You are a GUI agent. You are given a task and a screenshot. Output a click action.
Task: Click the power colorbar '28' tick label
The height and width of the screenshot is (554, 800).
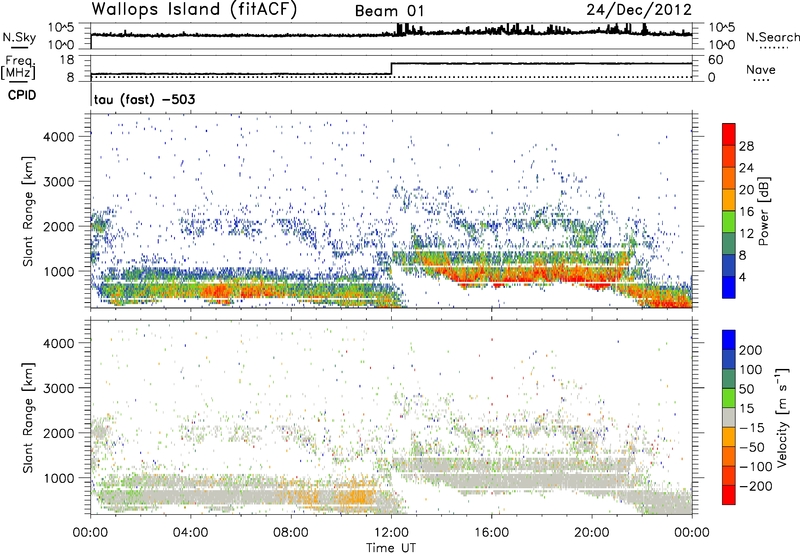(746, 146)
